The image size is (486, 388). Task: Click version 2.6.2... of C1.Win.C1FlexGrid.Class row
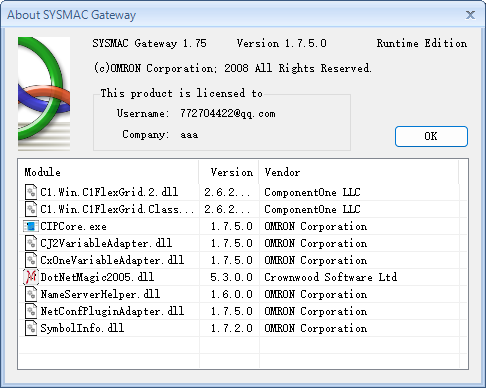(x=227, y=209)
